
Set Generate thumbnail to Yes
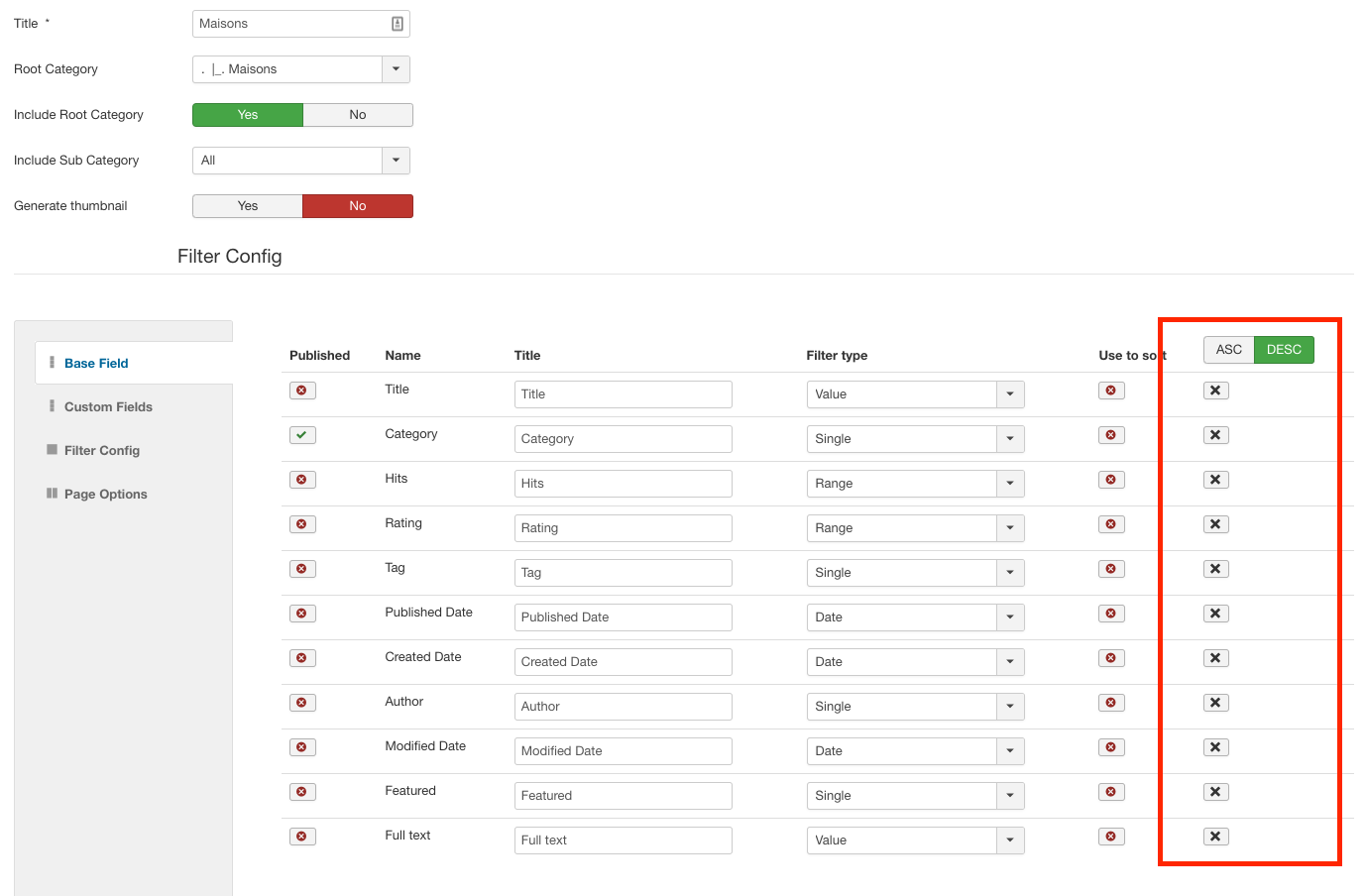point(248,206)
